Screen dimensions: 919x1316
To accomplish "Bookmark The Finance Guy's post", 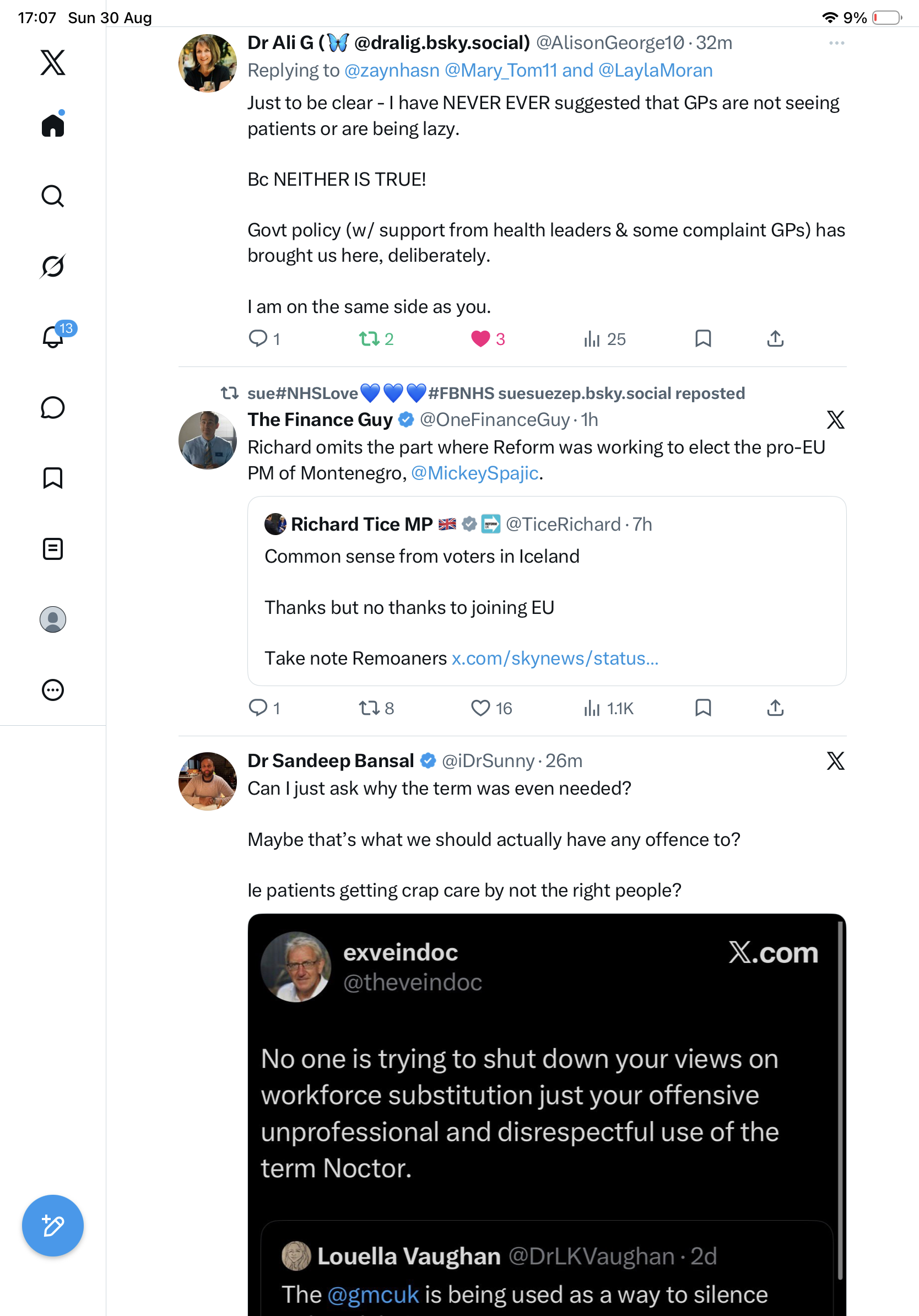I will click(x=703, y=708).
